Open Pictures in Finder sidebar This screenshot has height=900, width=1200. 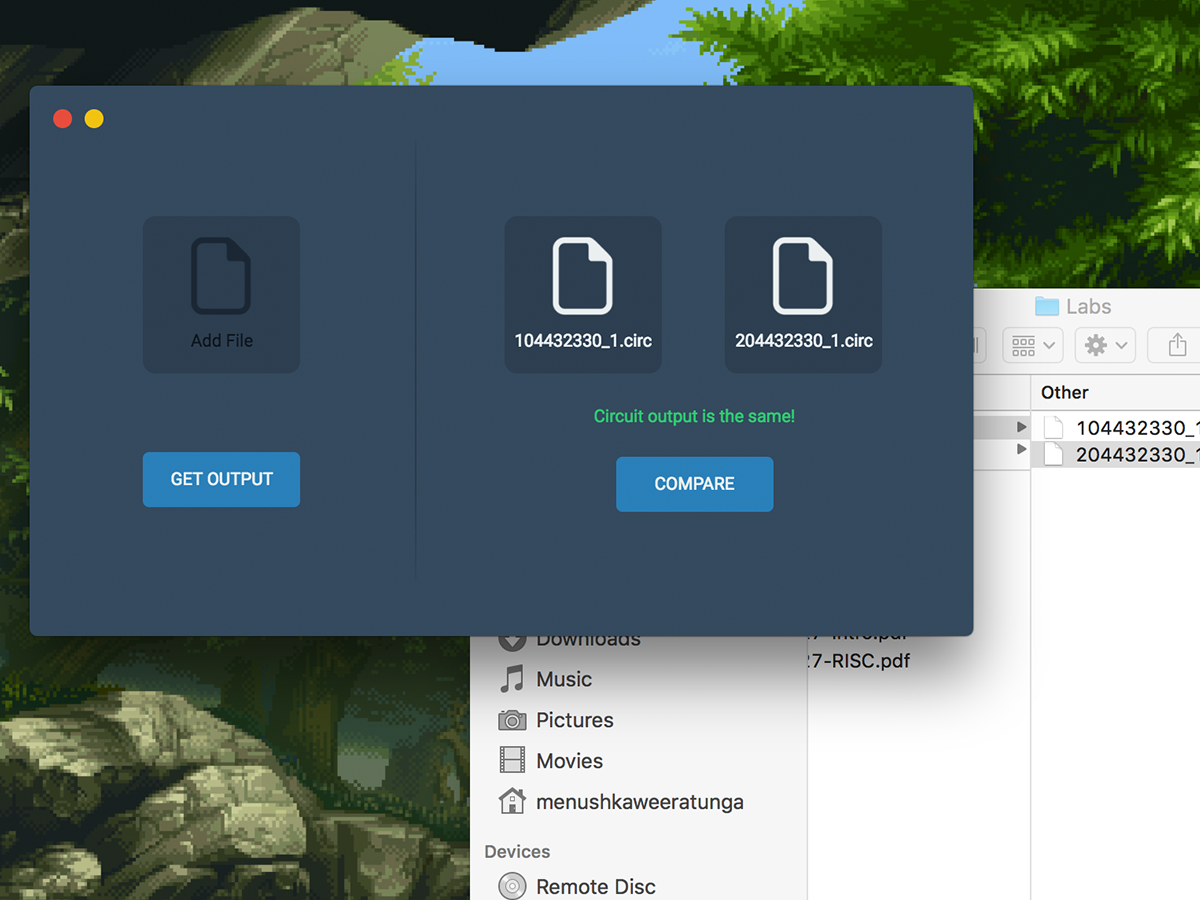click(556, 720)
